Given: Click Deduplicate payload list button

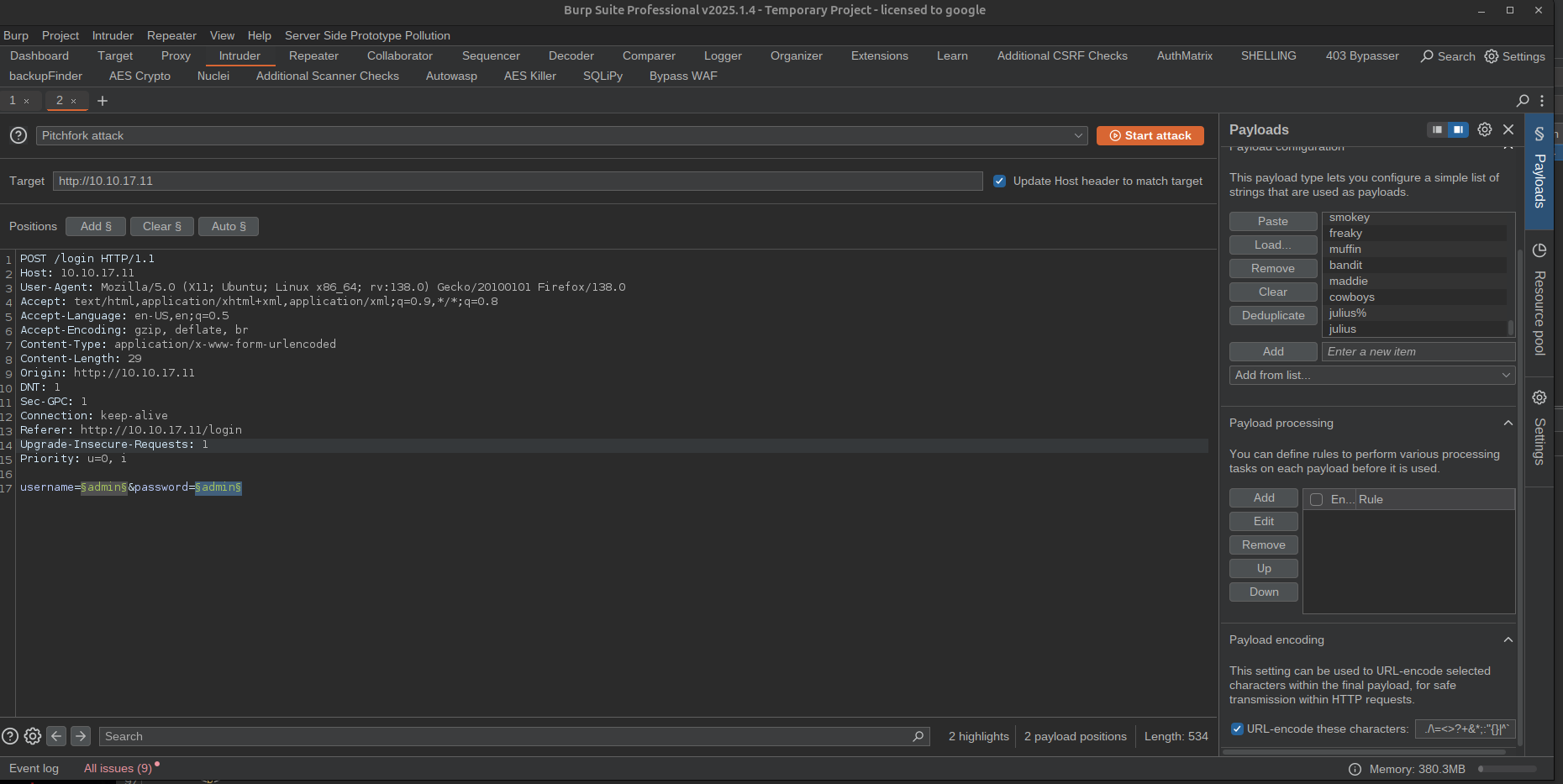Looking at the screenshot, I should pos(1273,315).
